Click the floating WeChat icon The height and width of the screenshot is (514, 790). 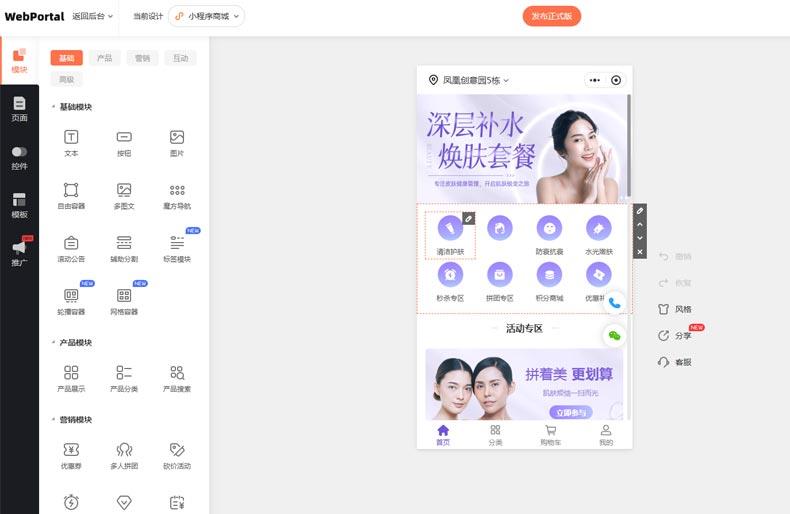[x=614, y=335]
